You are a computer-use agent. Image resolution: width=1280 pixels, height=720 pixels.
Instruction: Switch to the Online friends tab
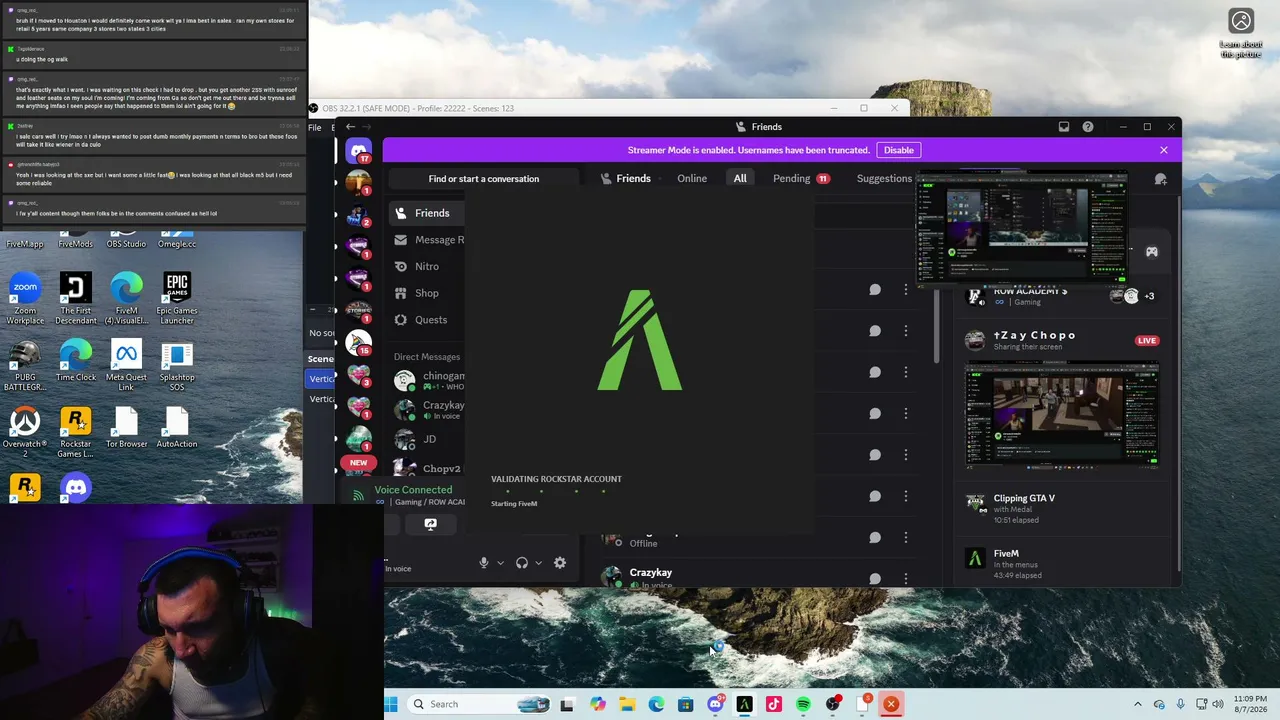tap(692, 179)
